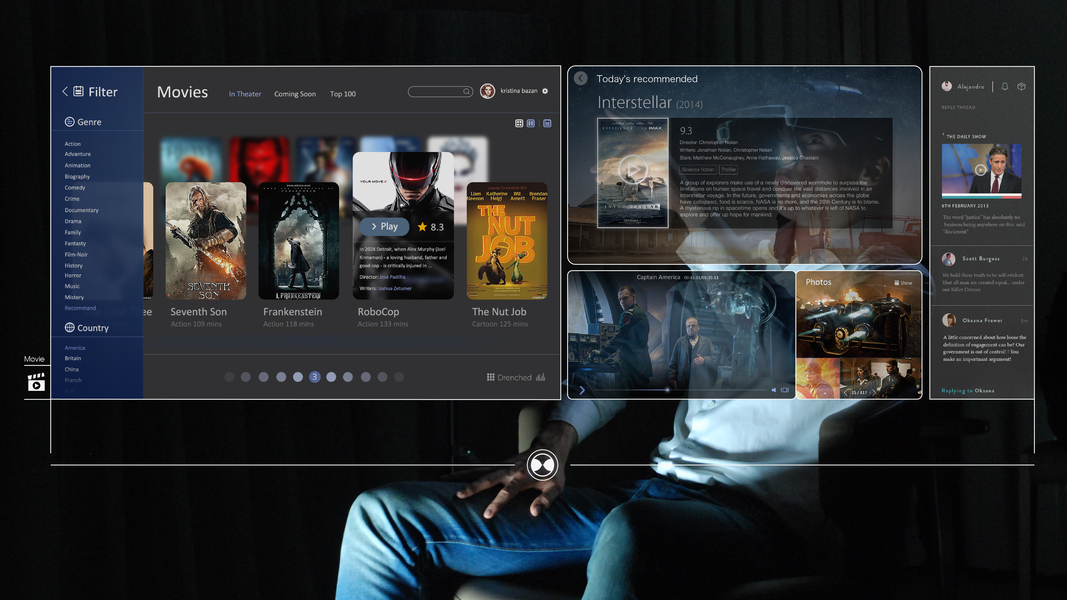The width and height of the screenshot is (1067, 600).
Task: Click the previous arrow in Photos counter
Action: pos(847,393)
